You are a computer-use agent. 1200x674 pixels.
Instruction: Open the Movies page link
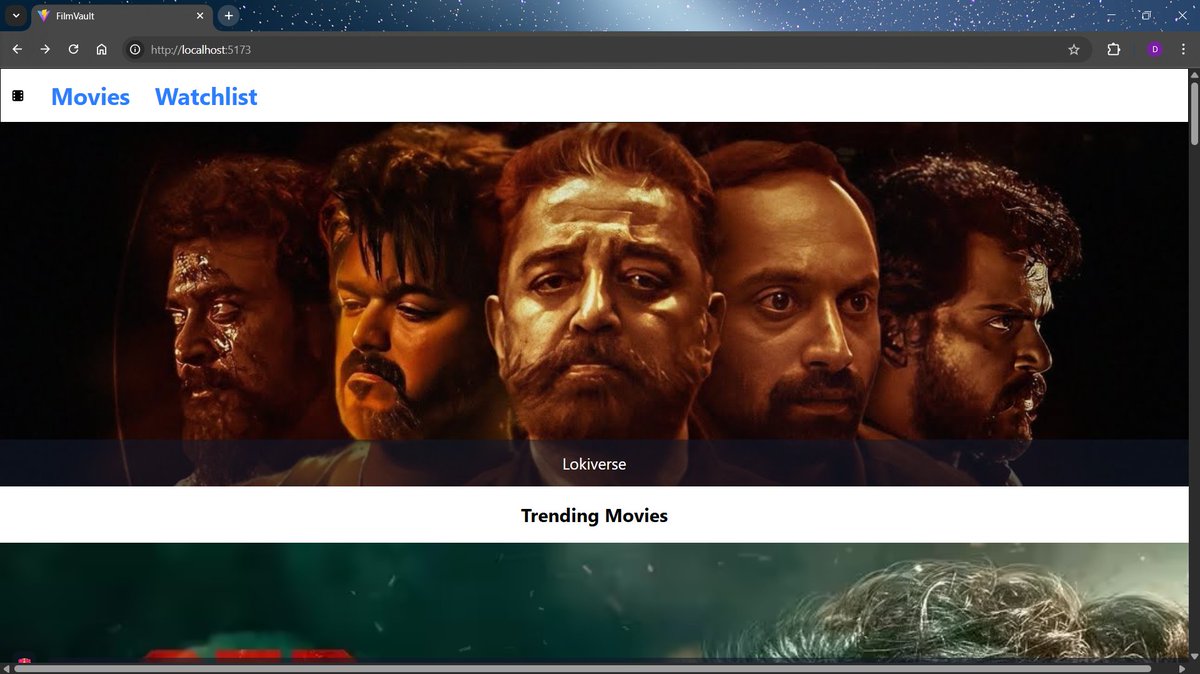click(x=90, y=97)
